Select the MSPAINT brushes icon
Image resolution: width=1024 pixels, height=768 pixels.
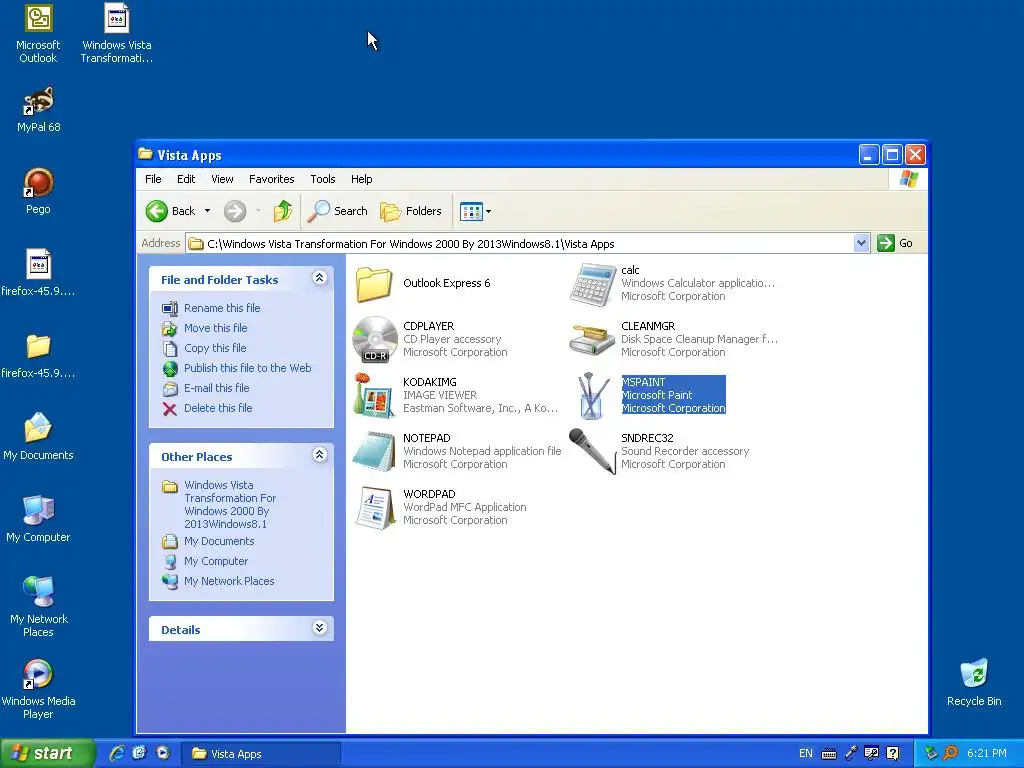[x=592, y=395]
